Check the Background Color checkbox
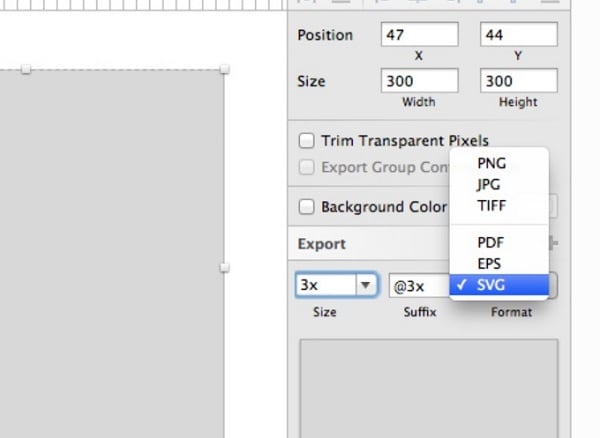The width and height of the screenshot is (600, 438). click(307, 207)
